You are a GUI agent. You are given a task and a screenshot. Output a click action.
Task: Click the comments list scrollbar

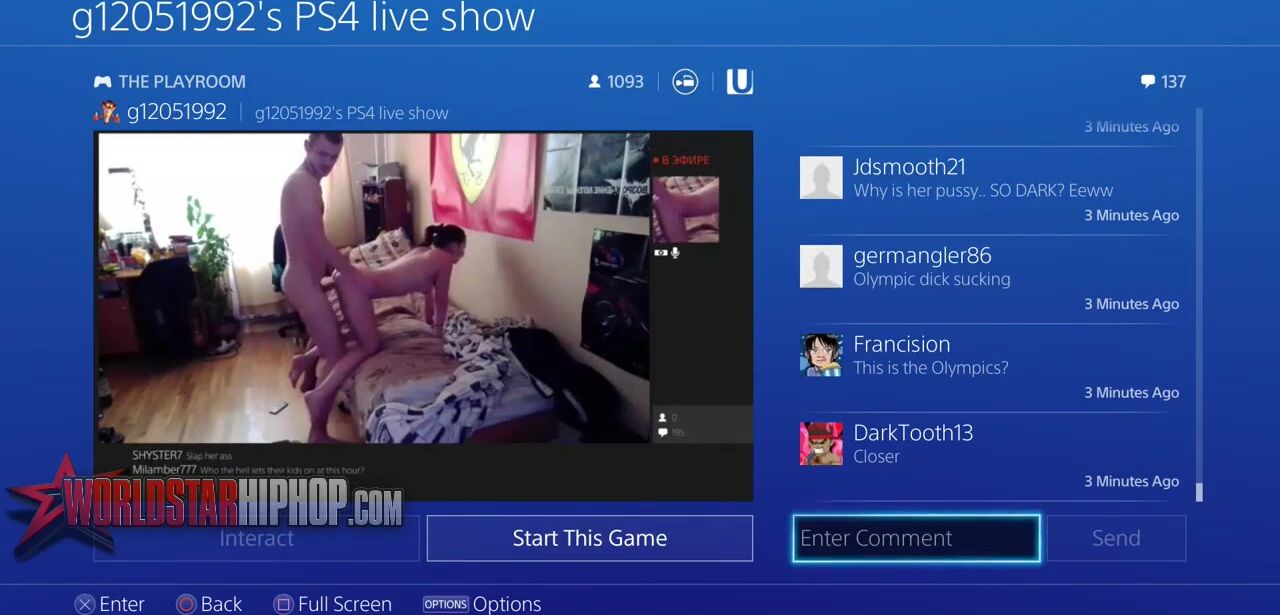[1199, 300]
